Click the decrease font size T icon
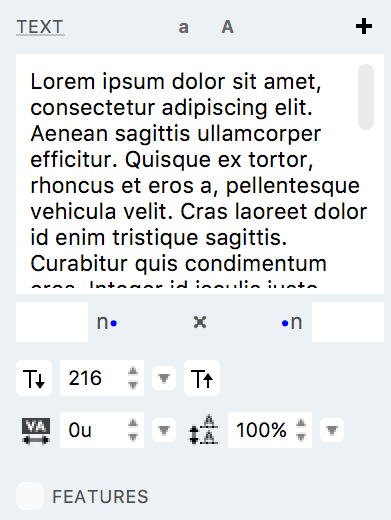The height and width of the screenshot is (520, 391). click(34, 378)
